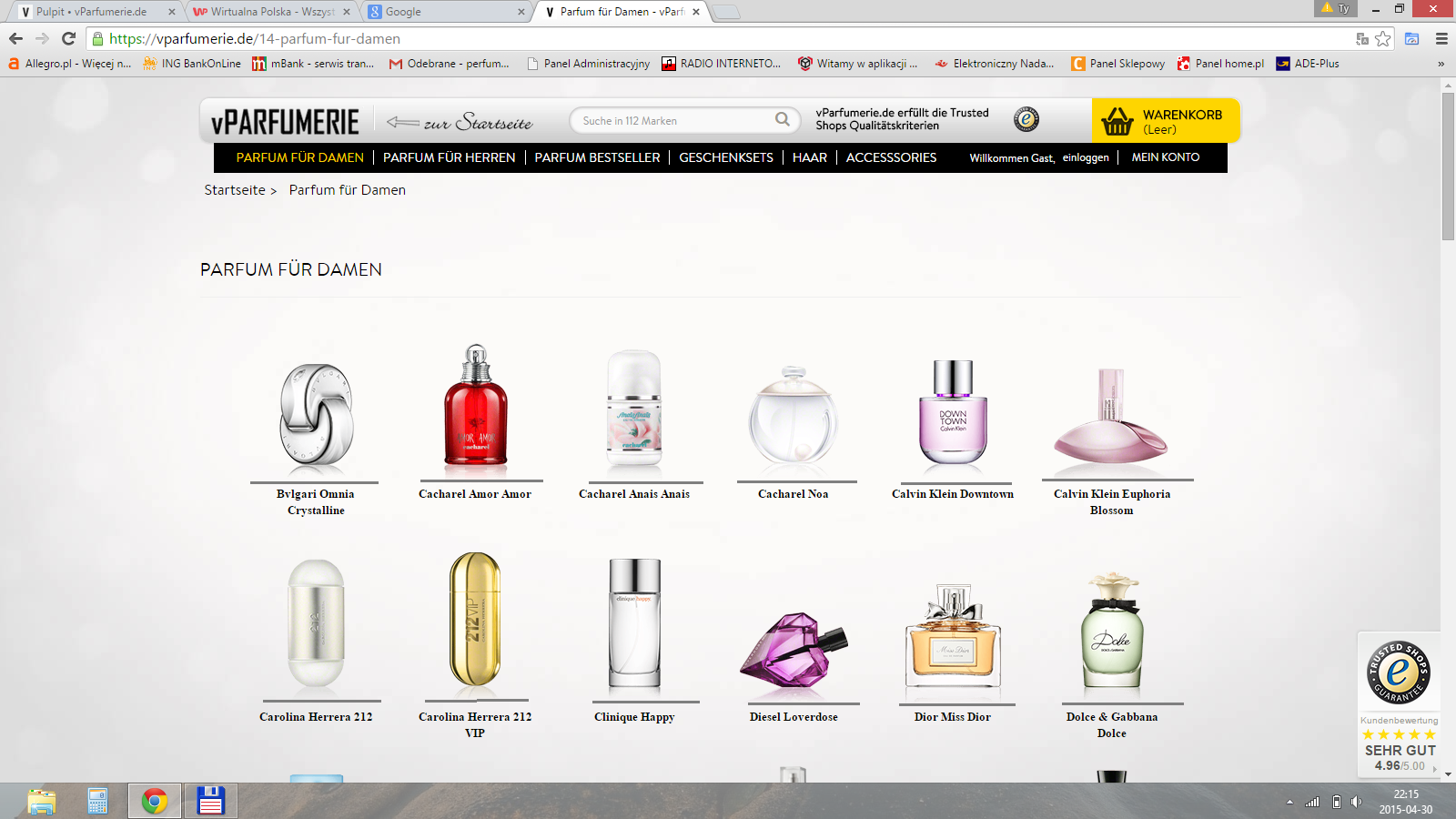Viewport: 1456px width, 819px height.
Task: Open Odebrane Gmail bookmark
Action: pos(449,64)
